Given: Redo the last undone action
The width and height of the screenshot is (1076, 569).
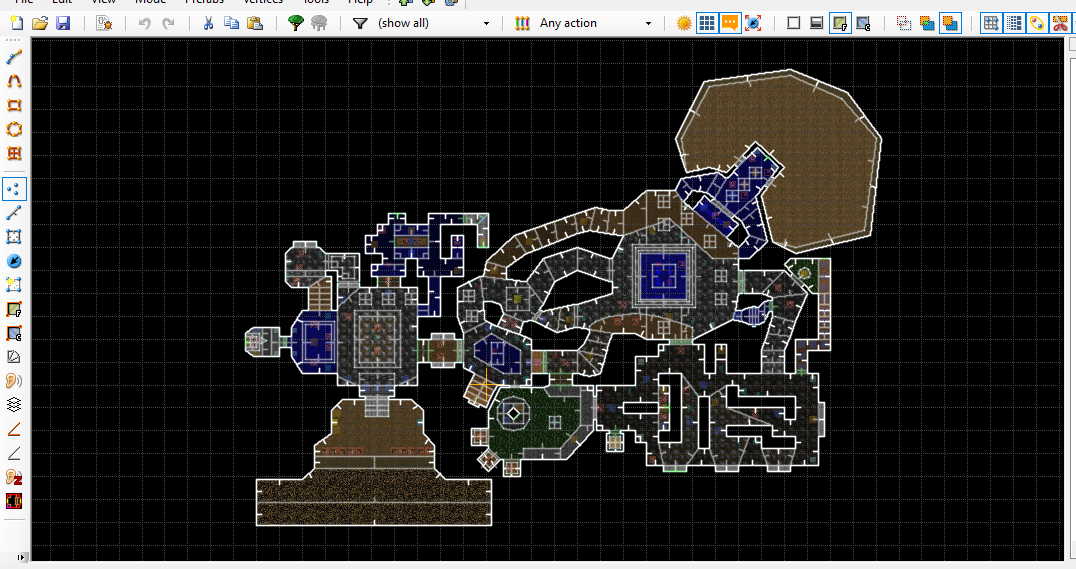Looking at the screenshot, I should [x=168, y=23].
